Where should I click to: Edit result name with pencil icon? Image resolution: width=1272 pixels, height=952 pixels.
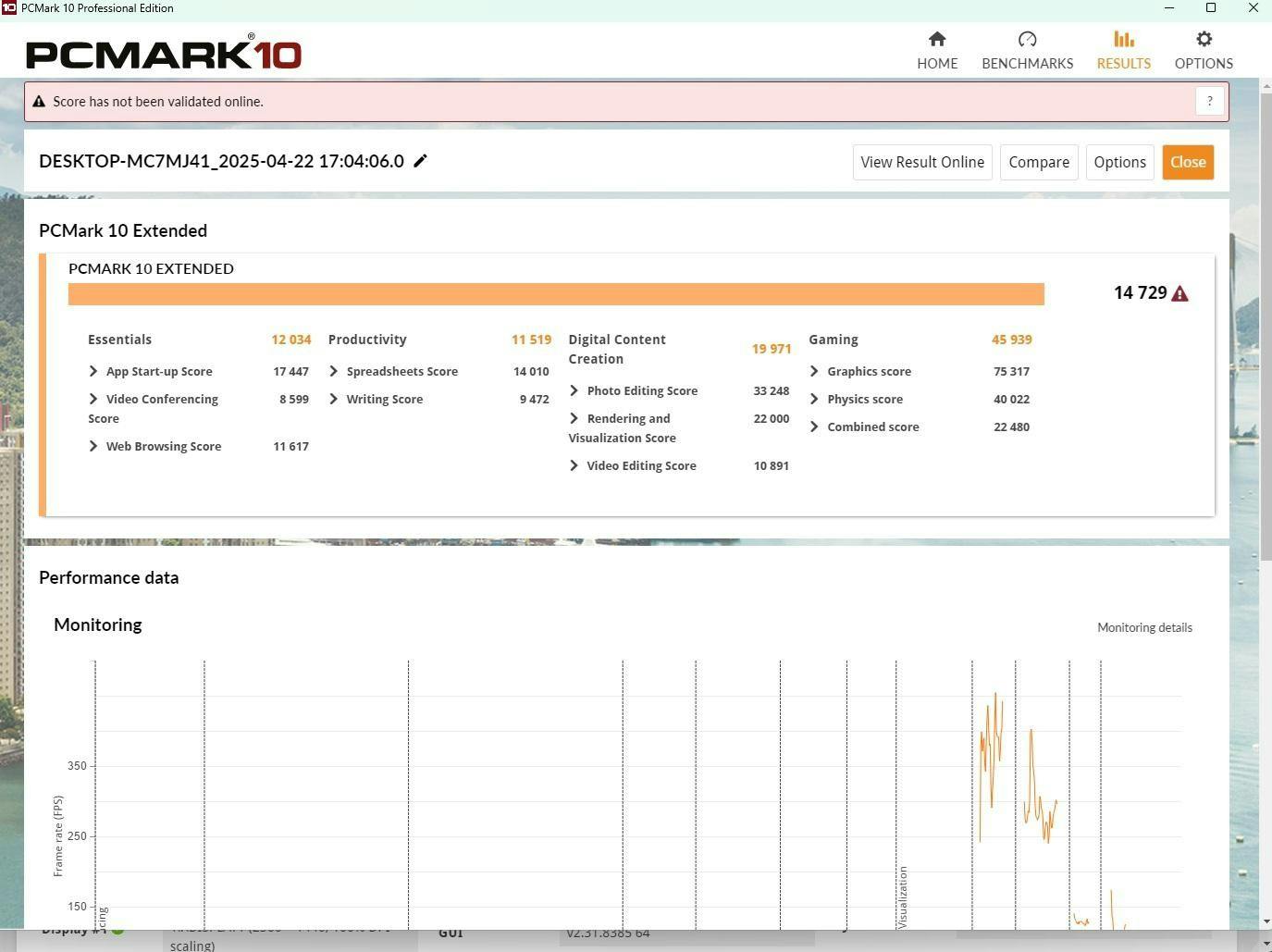(420, 161)
